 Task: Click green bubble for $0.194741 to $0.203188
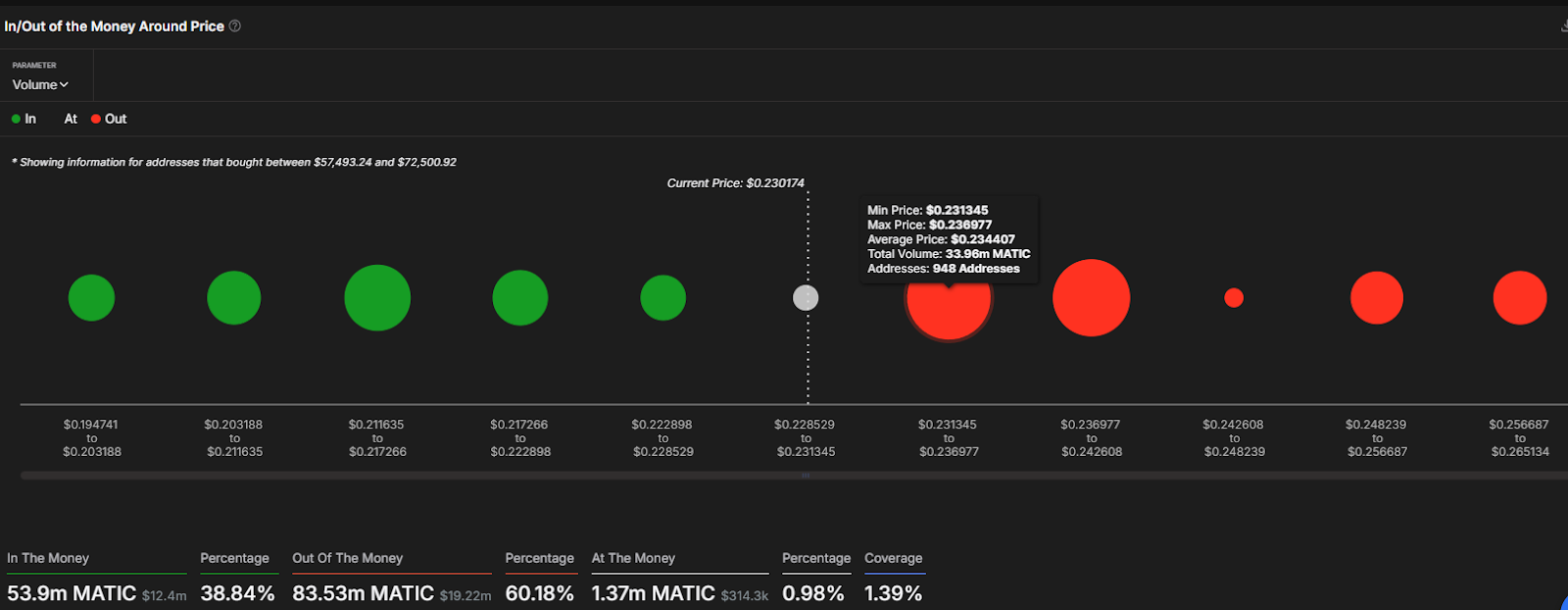91,298
